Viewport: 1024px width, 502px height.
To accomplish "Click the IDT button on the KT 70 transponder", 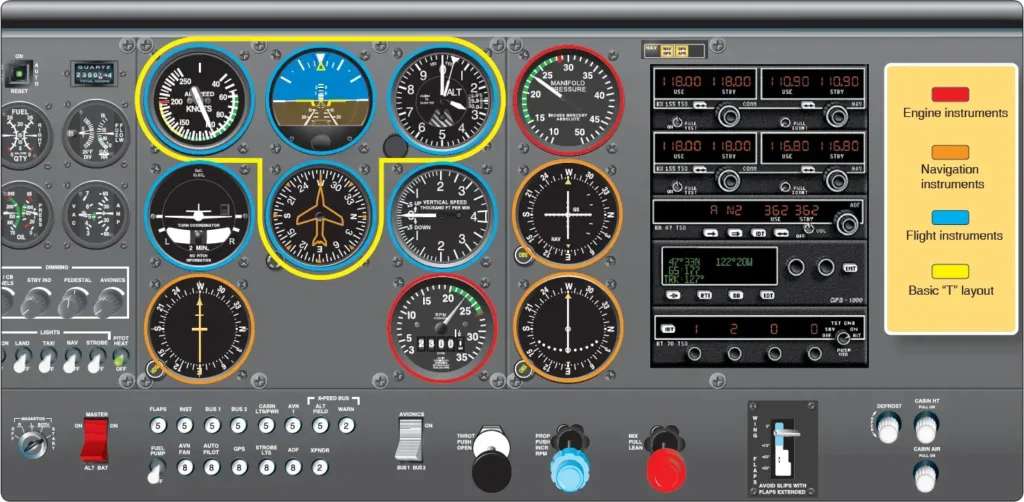I will tap(667, 328).
